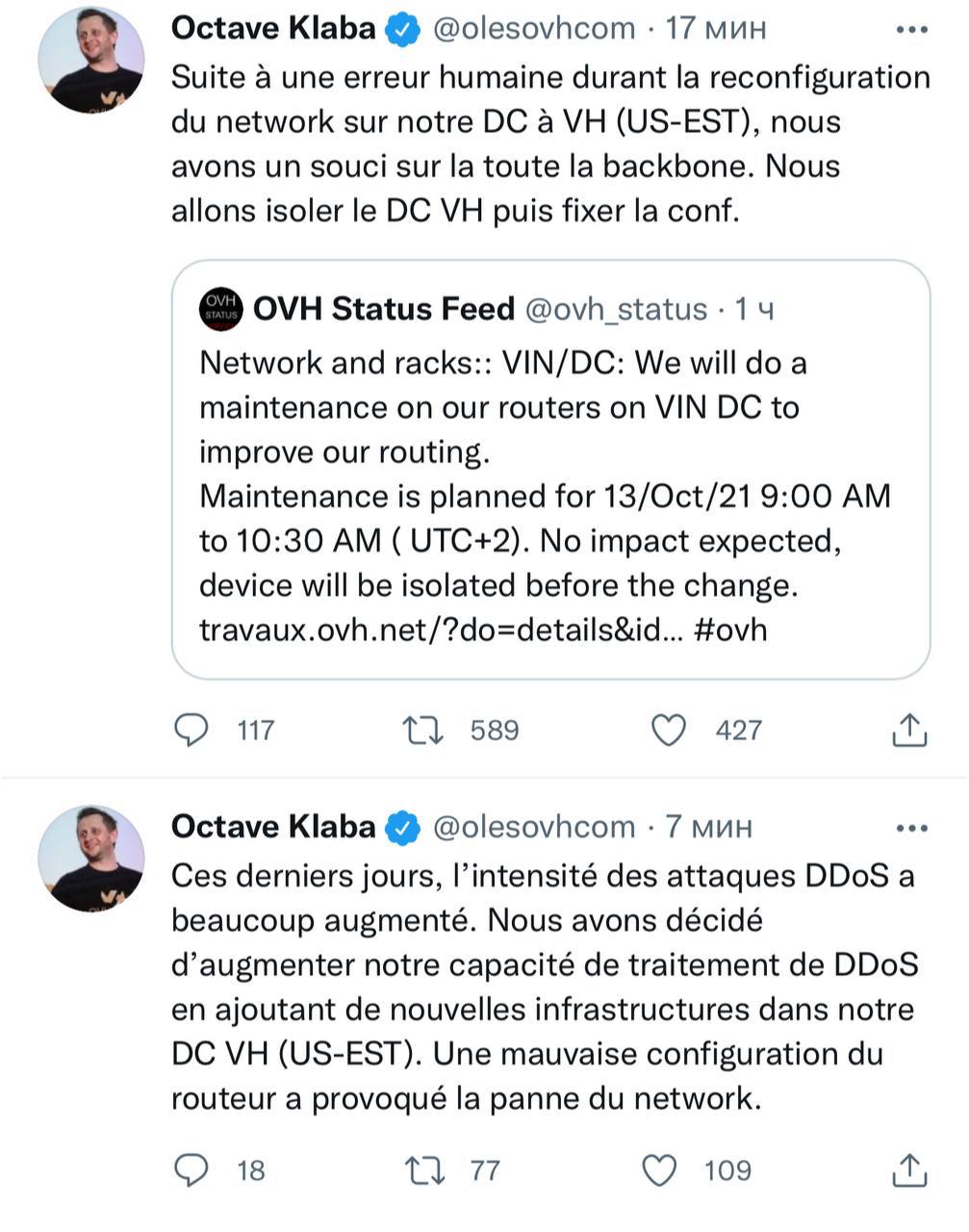Open Octave Klaba name on second tweet
The image size is (969, 1232).
coord(273,826)
